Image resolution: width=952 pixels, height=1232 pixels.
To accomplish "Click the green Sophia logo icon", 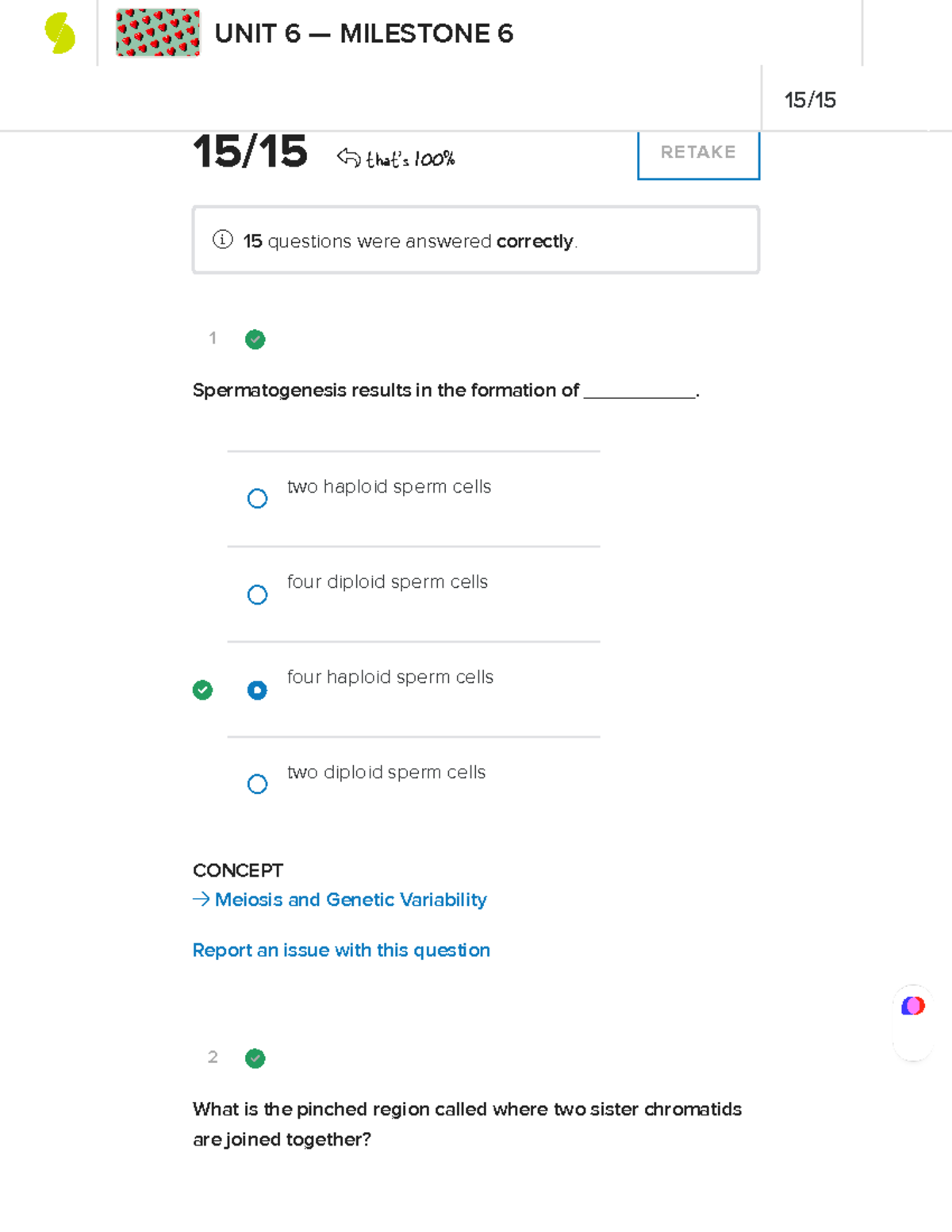I will click(60, 34).
